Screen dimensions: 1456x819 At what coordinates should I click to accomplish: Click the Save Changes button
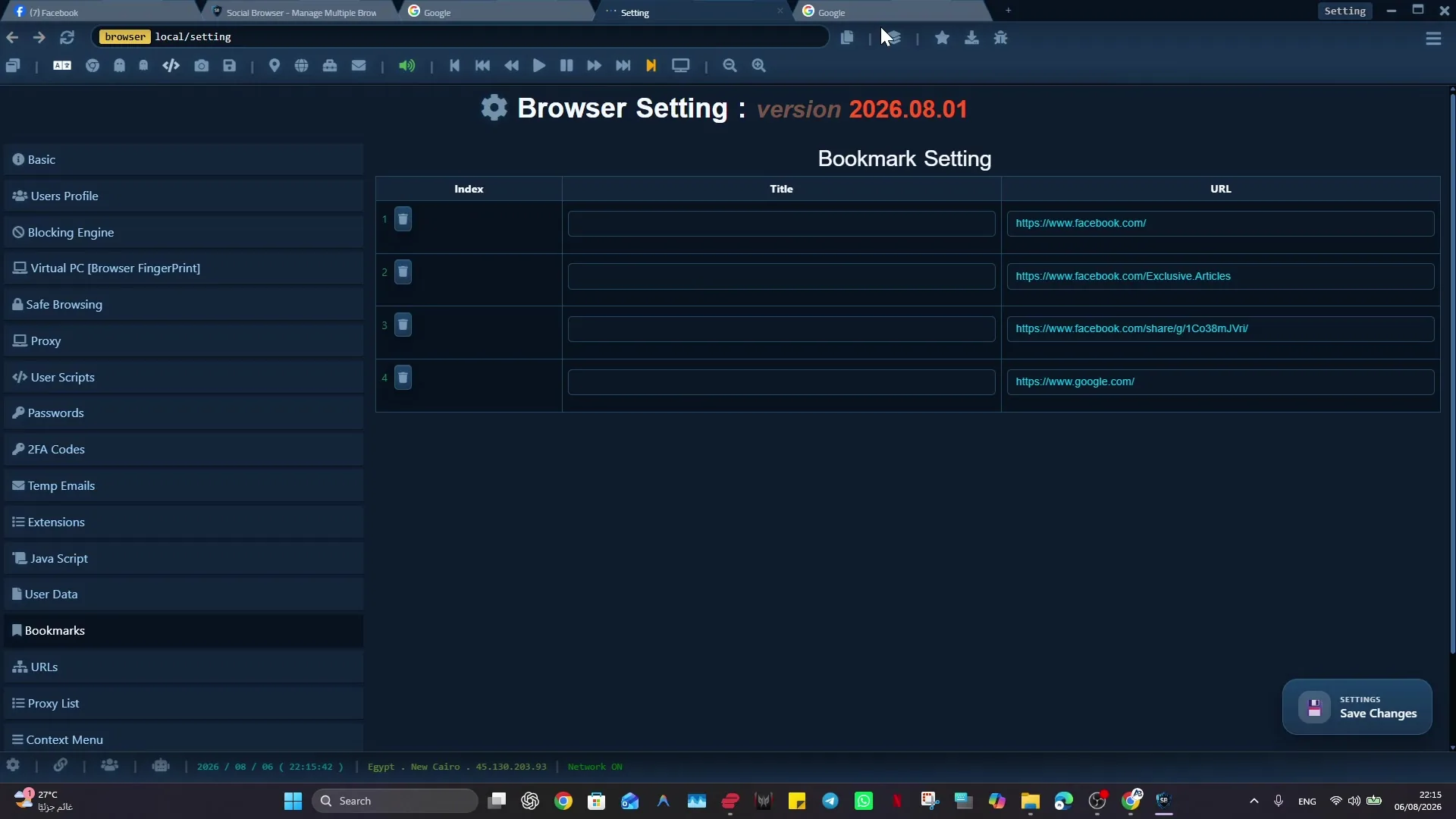tap(1357, 707)
